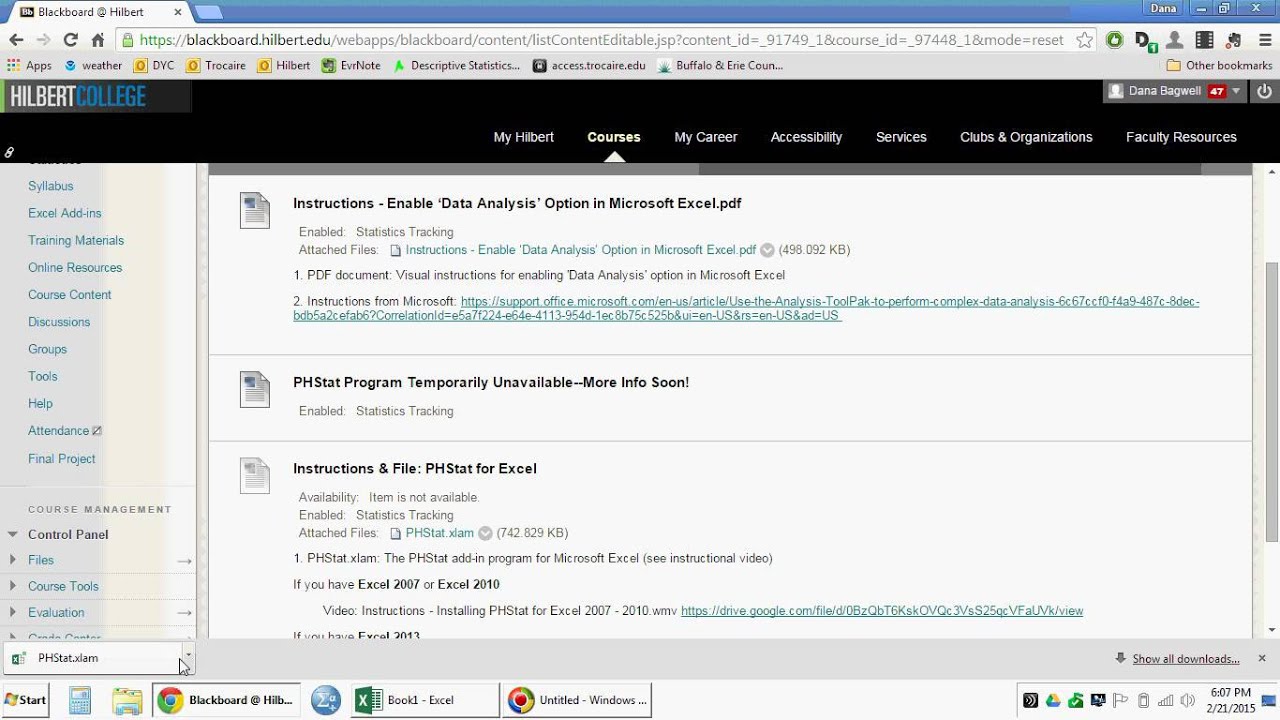This screenshot has height=720, width=1280.
Task: Click the Files arrow shortcut in Control Panel
Action: click(184, 561)
